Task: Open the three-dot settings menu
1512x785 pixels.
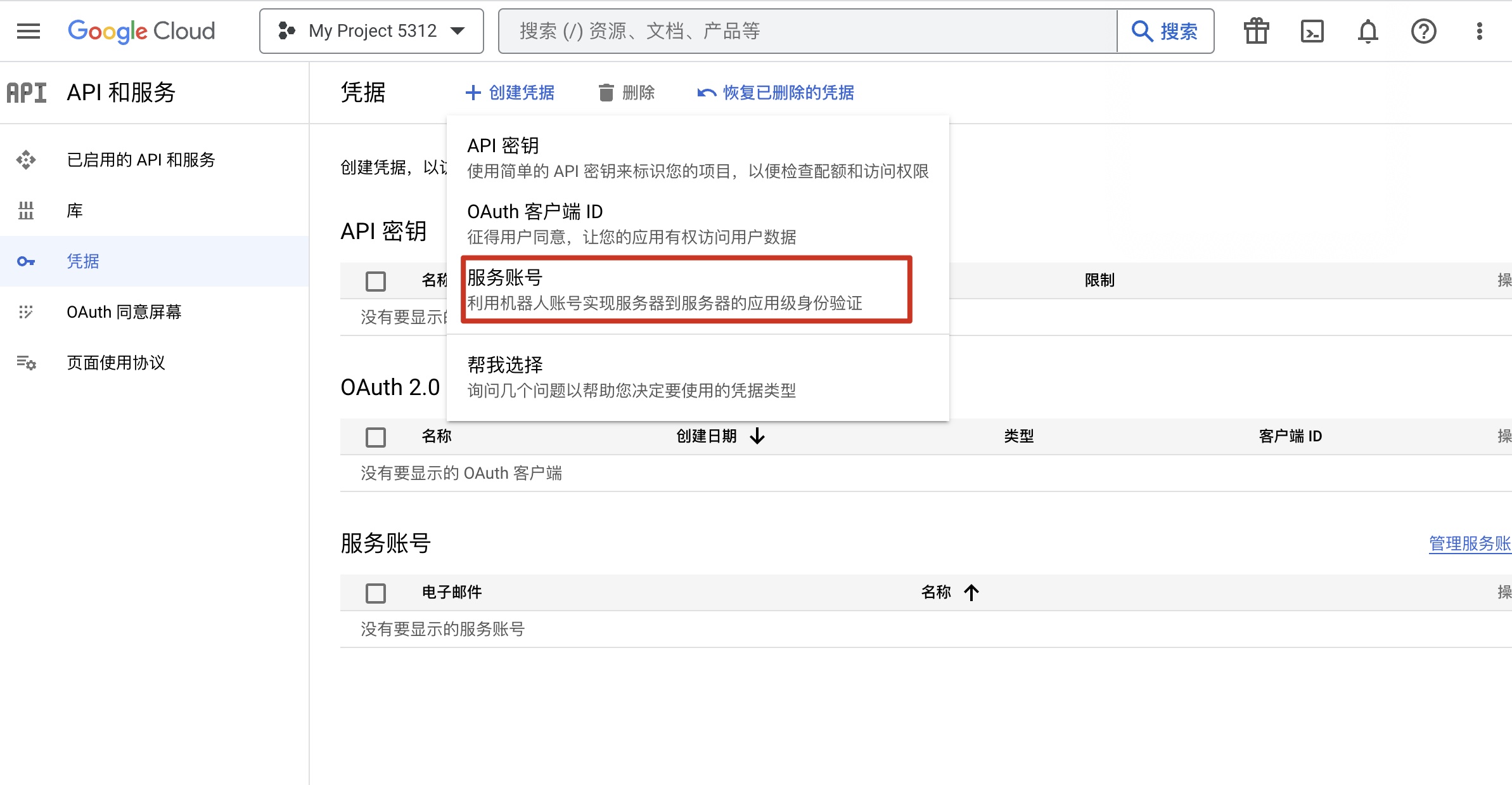Action: 1479,31
